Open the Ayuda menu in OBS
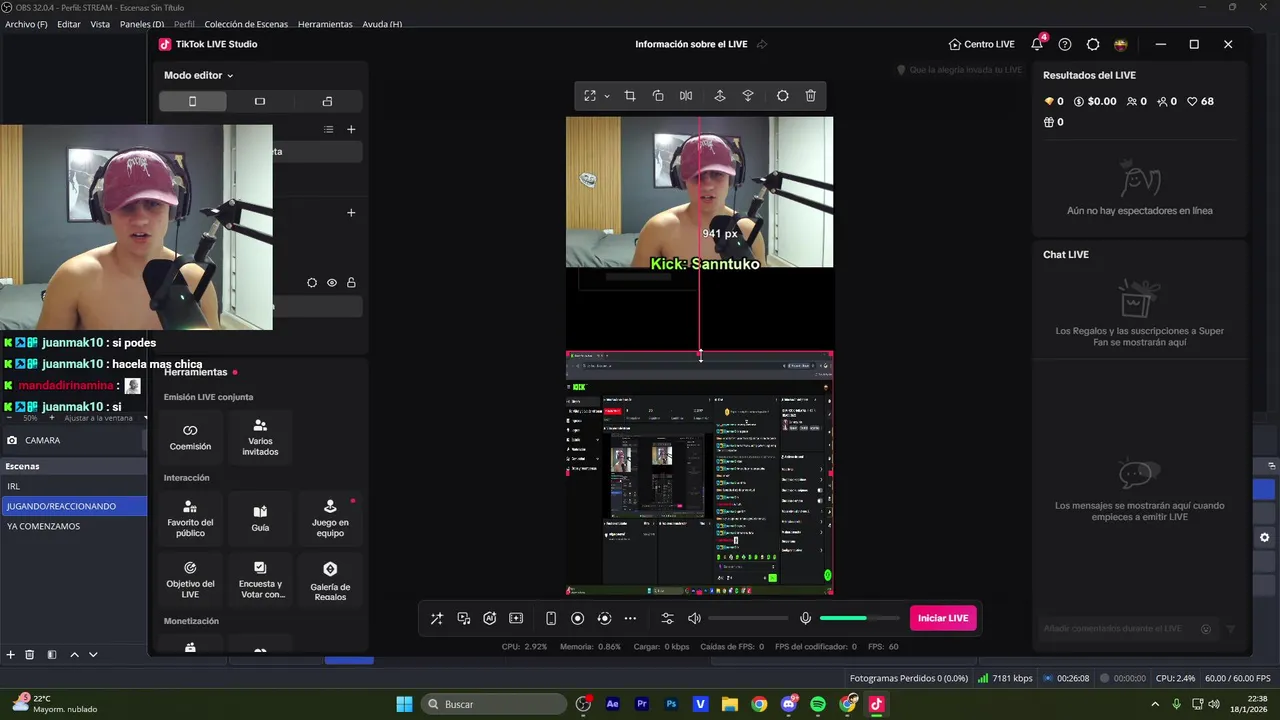The height and width of the screenshot is (720, 1280). pos(382,24)
